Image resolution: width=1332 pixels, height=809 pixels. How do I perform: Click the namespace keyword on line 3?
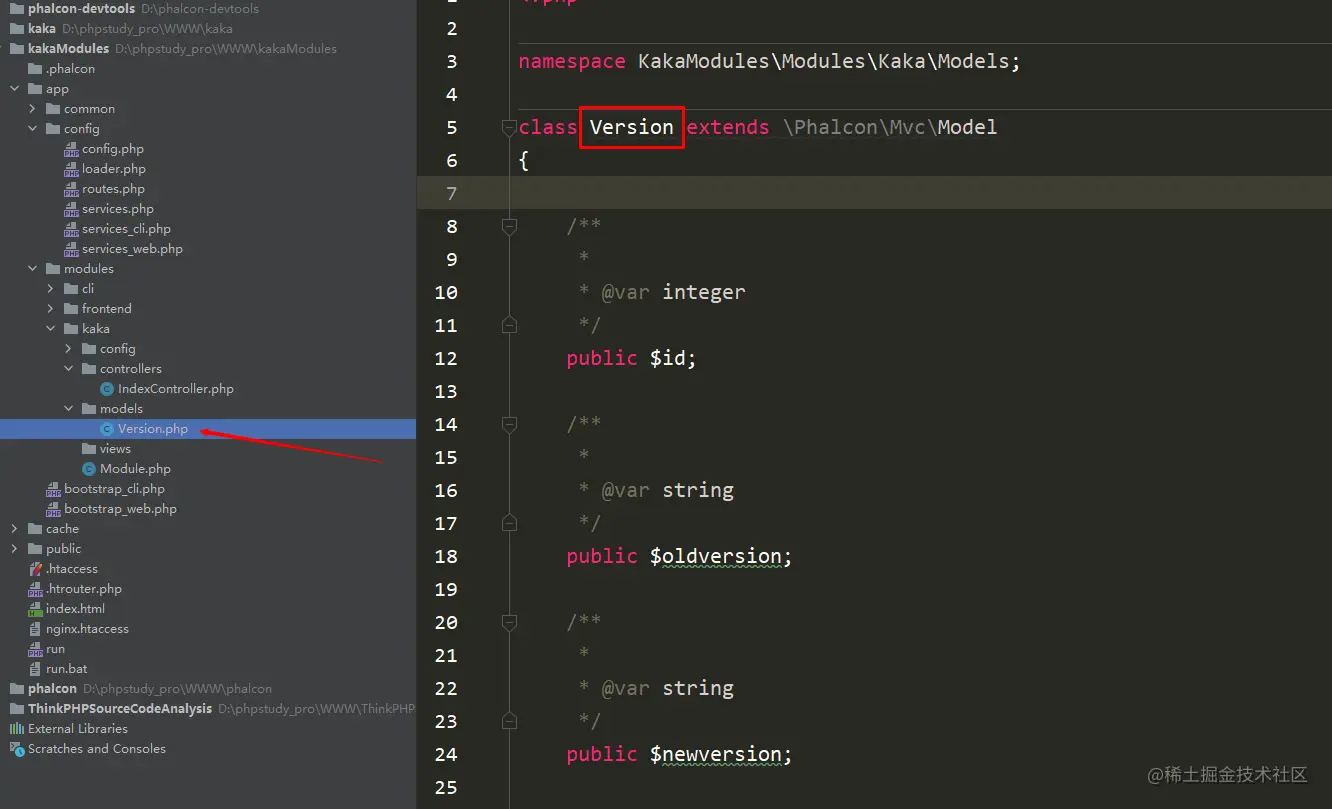point(572,61)
